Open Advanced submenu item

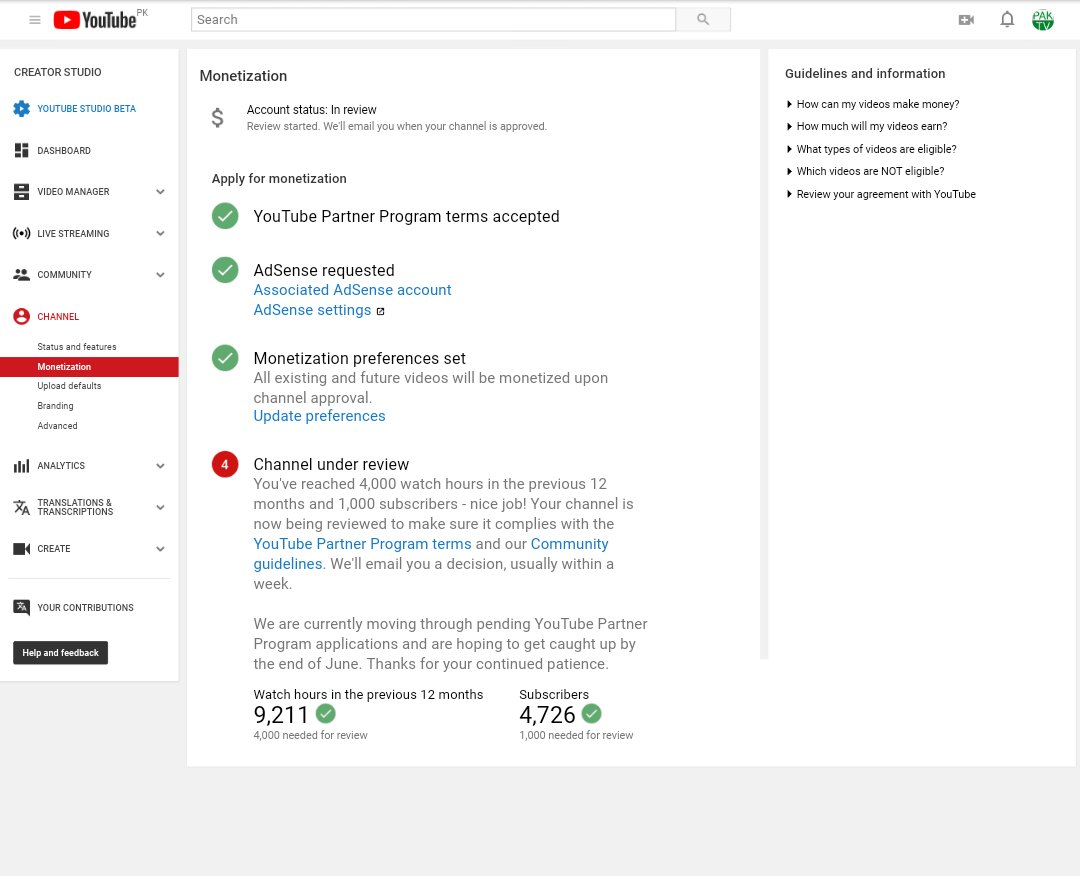(57, 426)
